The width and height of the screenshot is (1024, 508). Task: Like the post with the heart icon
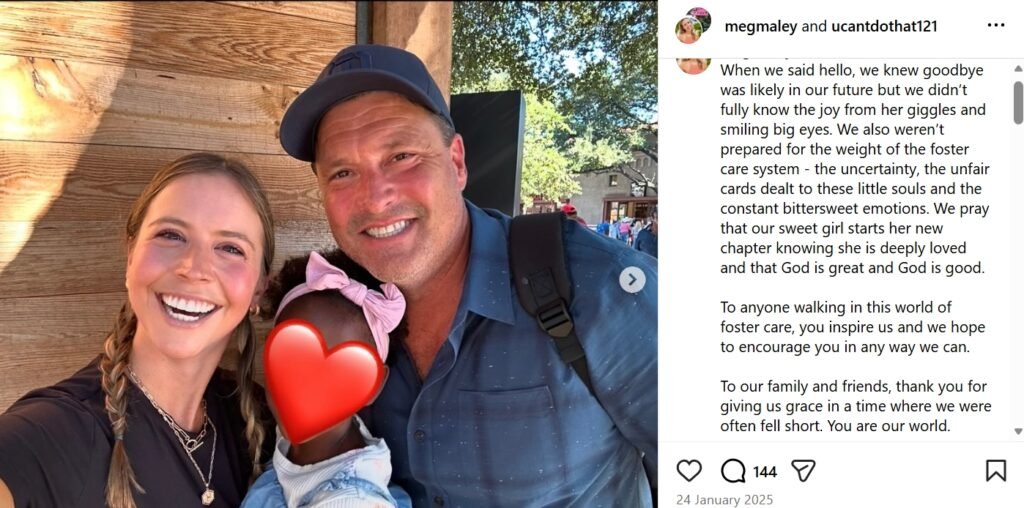pyautogui.click(x=688, y=470)
